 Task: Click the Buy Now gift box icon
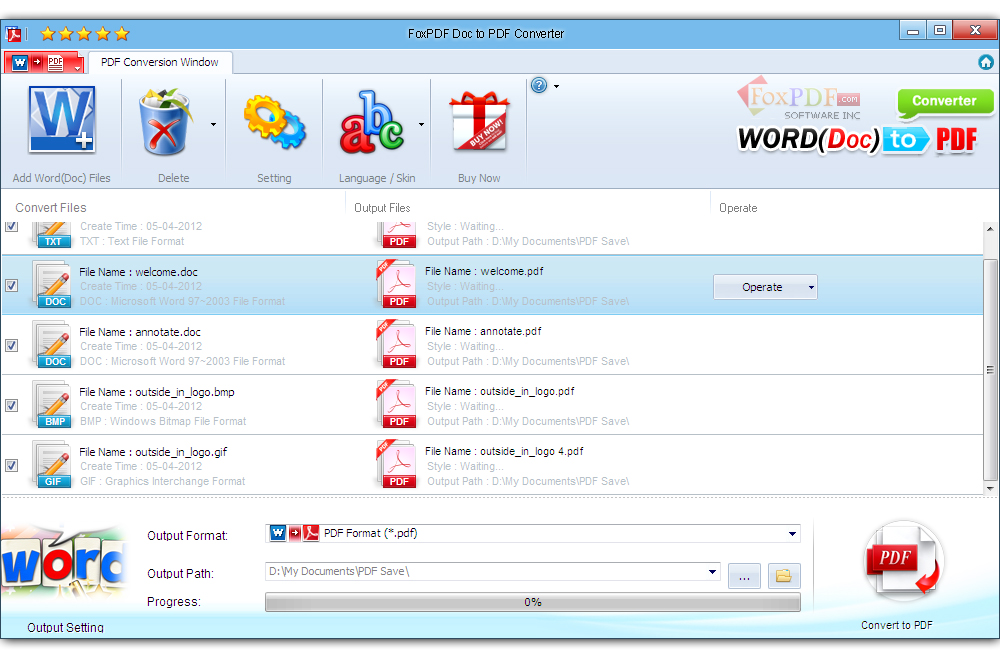(479, 121)
